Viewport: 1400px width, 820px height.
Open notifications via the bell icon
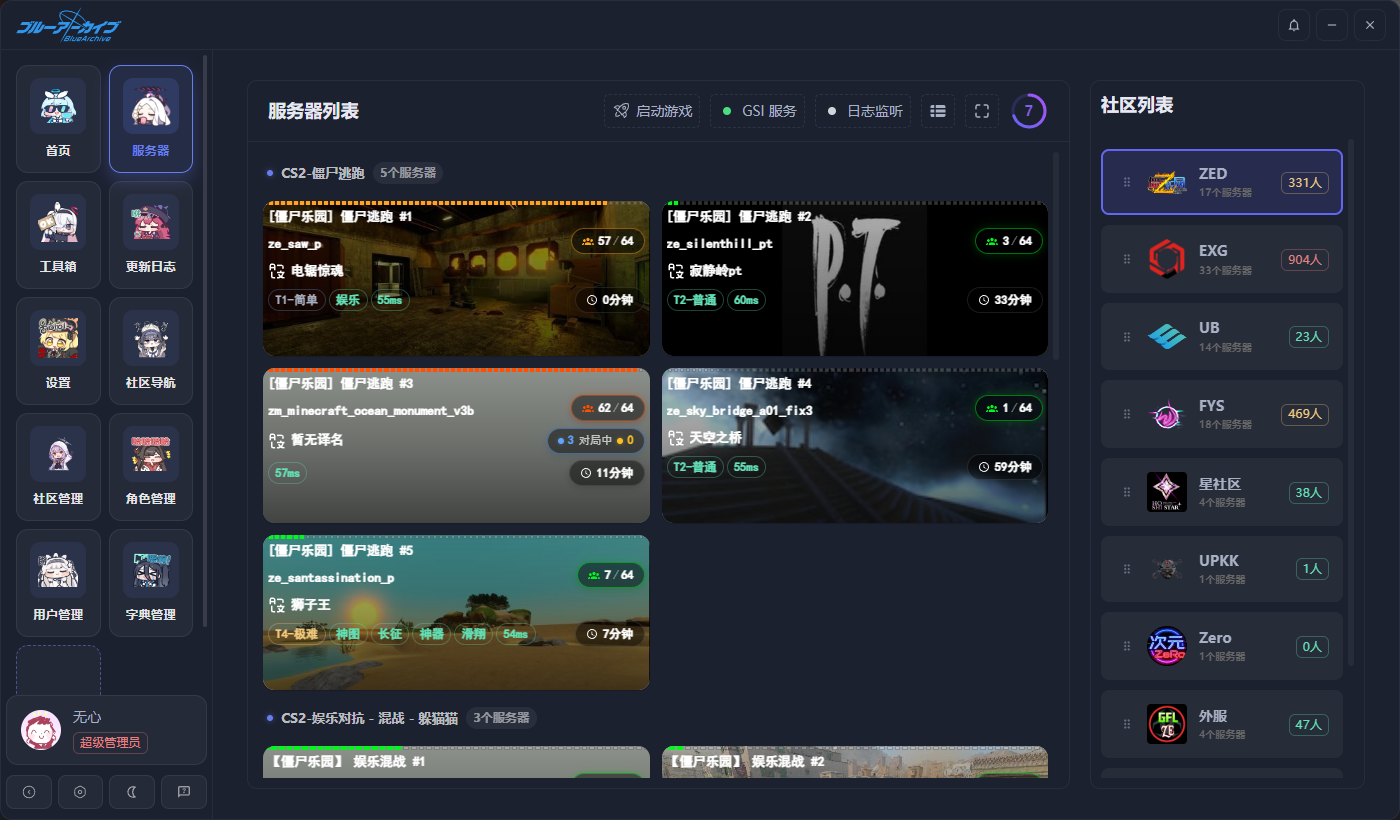[1294, 25]
